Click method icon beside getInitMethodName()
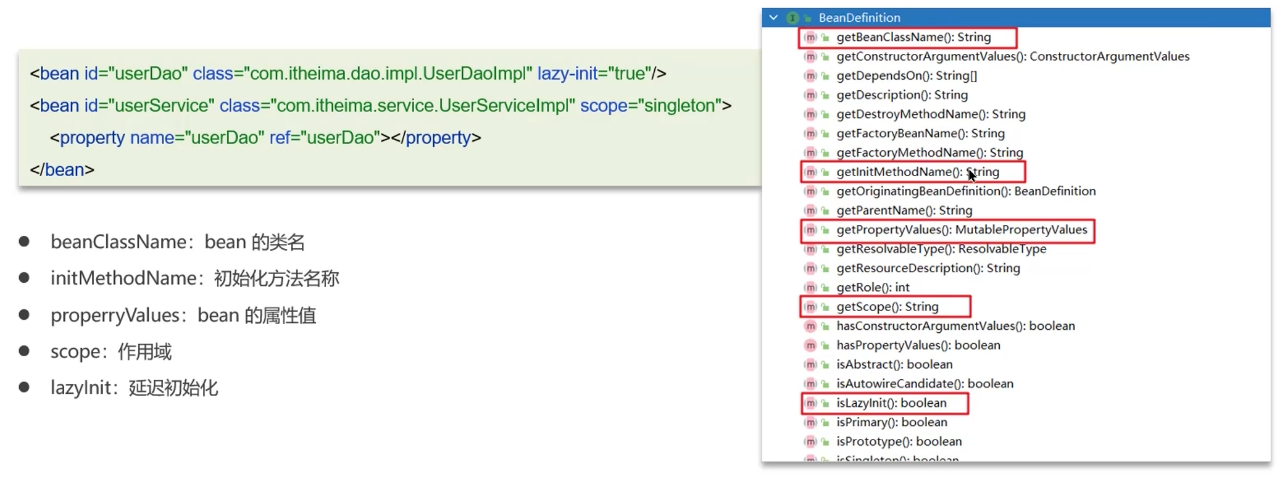Screen dimensions: 1284x489 [x=811, y=172]
